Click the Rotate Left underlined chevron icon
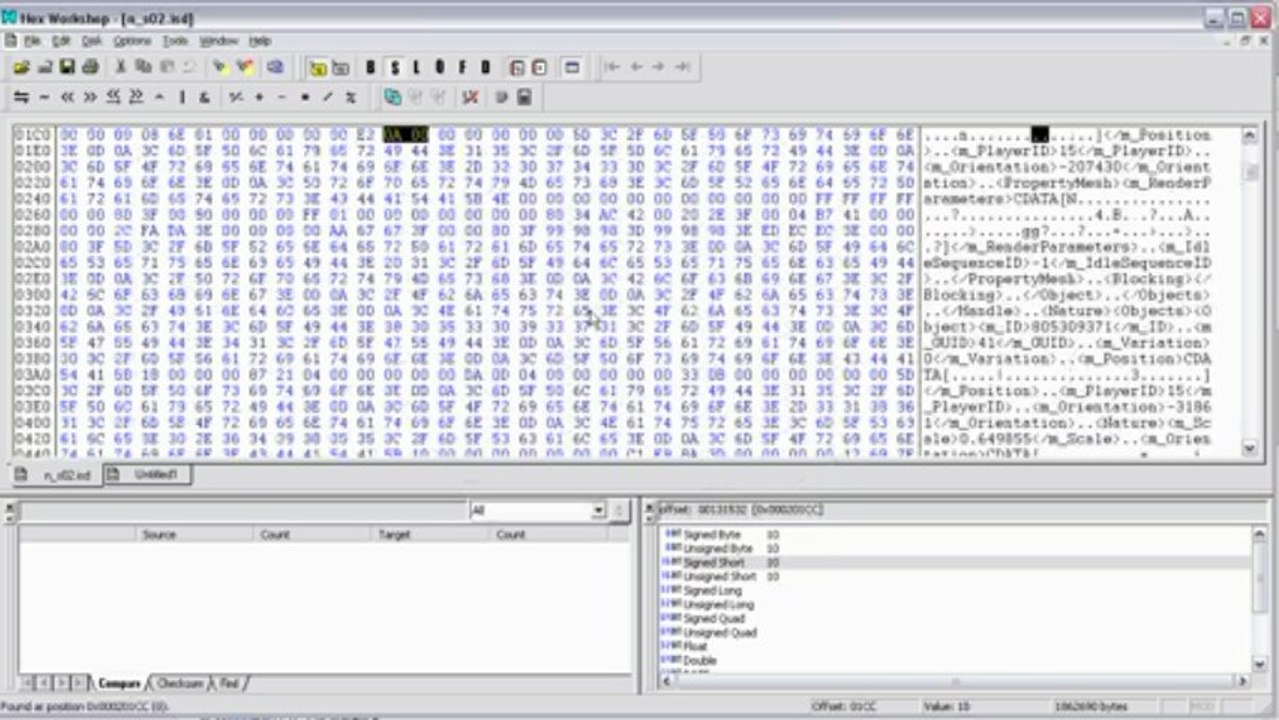 tap(113, 97)
